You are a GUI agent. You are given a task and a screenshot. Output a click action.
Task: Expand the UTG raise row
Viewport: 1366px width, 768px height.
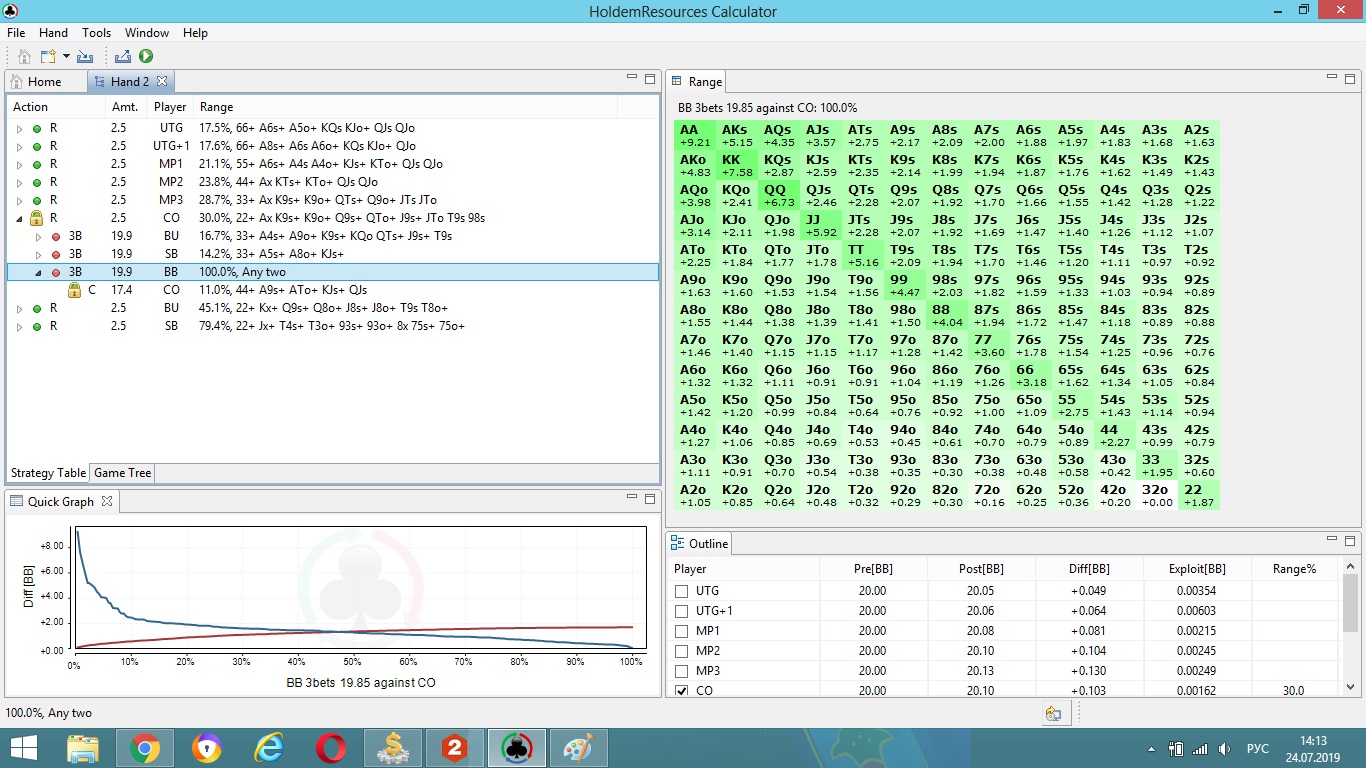pos(19,128)
